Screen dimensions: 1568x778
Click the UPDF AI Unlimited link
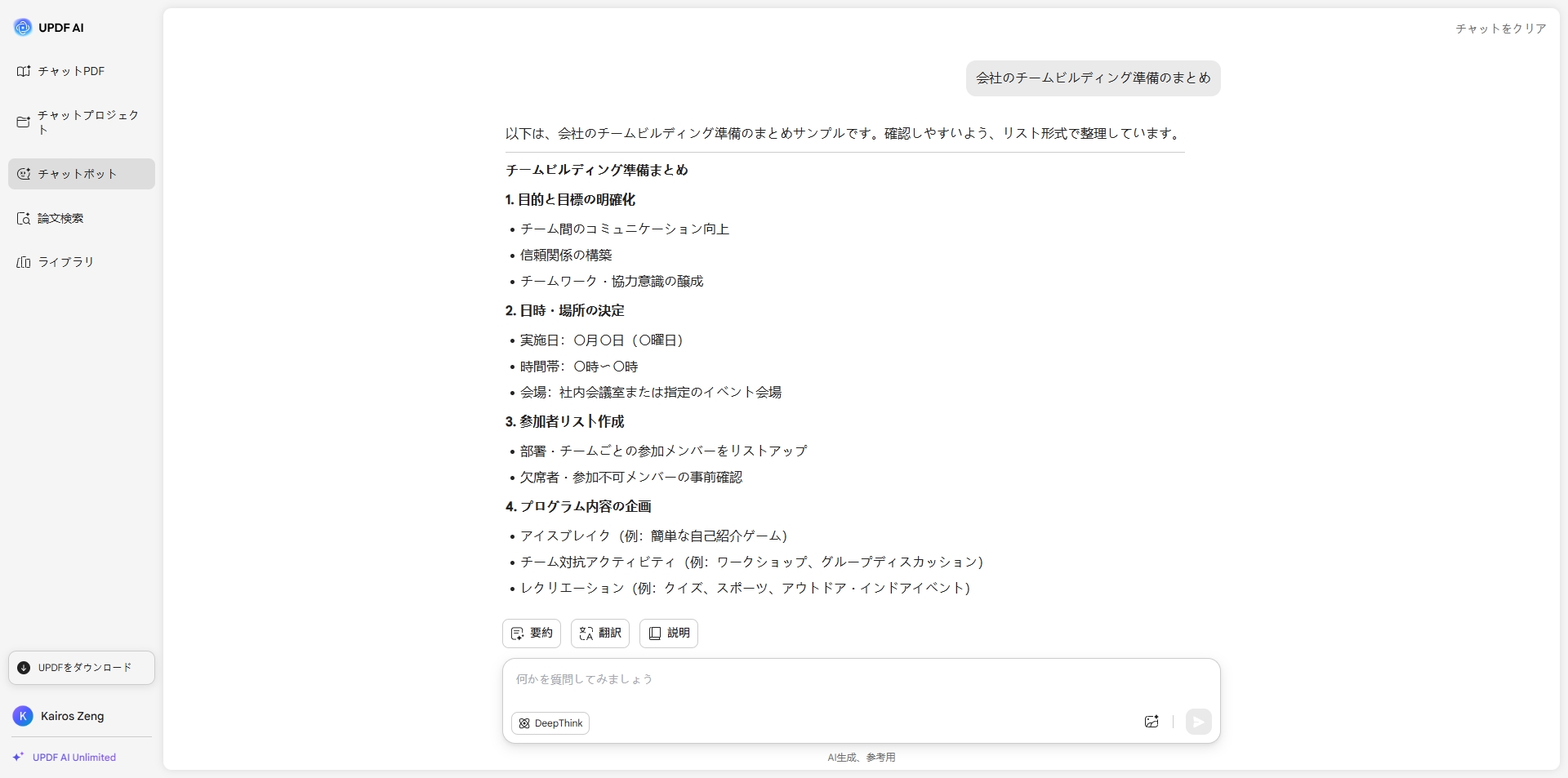[x=74, y=758]
